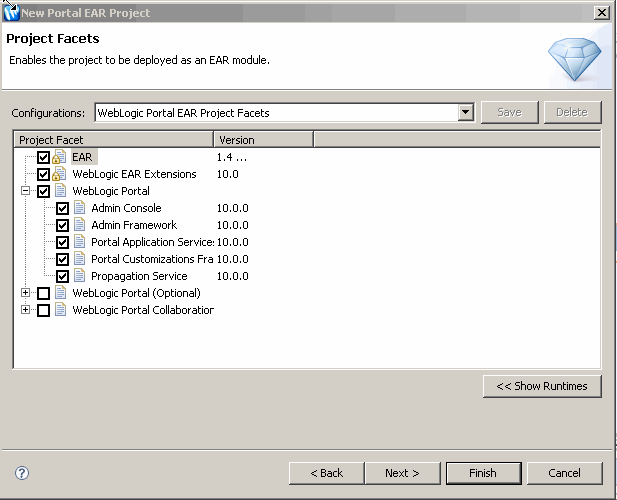Select the Portal Application Services row label

pyautogui.click(x=152, y=242)
